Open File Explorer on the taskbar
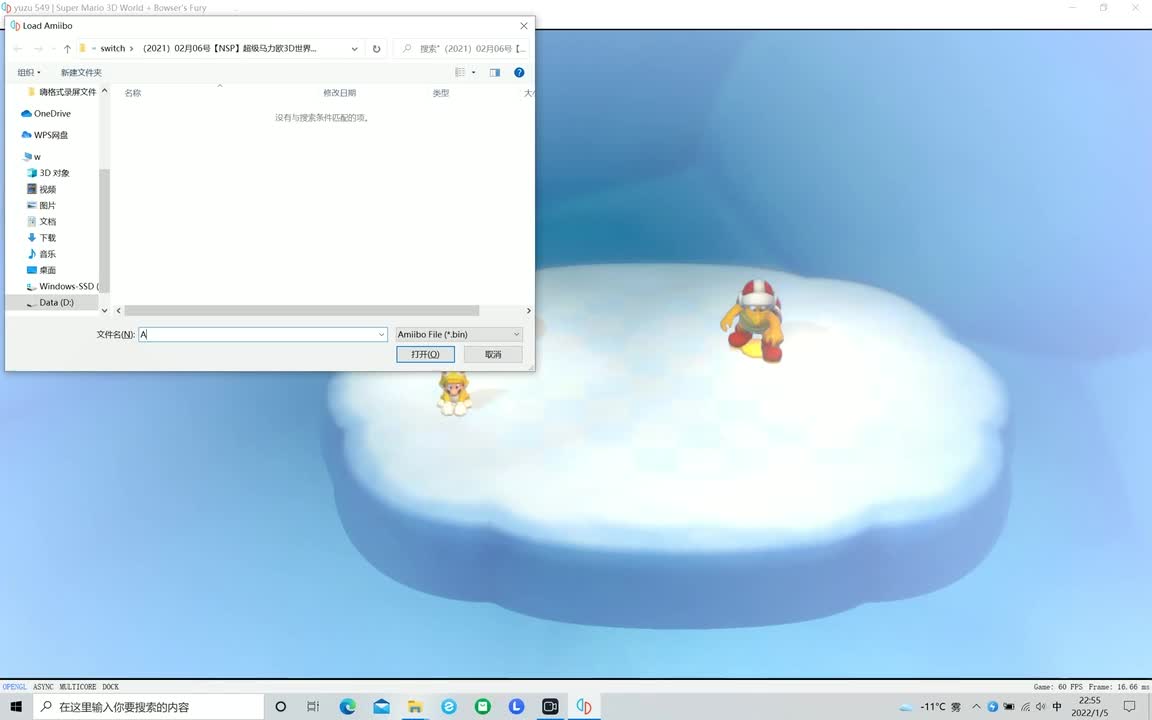 pos(415,707)
